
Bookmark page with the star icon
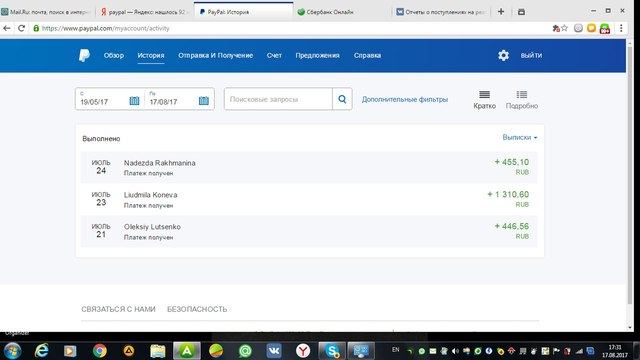pos(565,28)
